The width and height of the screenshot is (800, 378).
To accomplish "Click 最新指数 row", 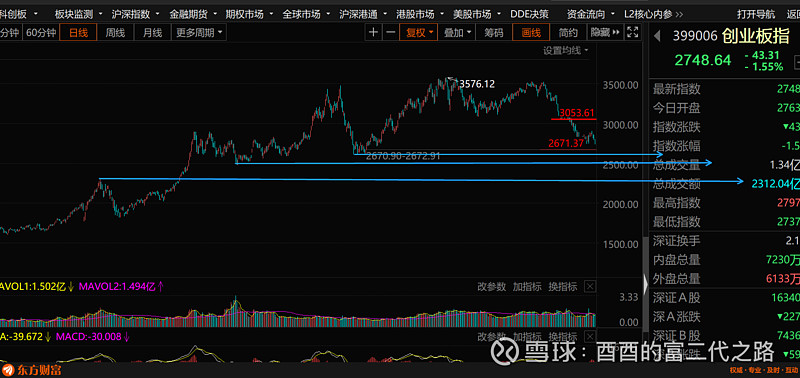I will 726,89.
